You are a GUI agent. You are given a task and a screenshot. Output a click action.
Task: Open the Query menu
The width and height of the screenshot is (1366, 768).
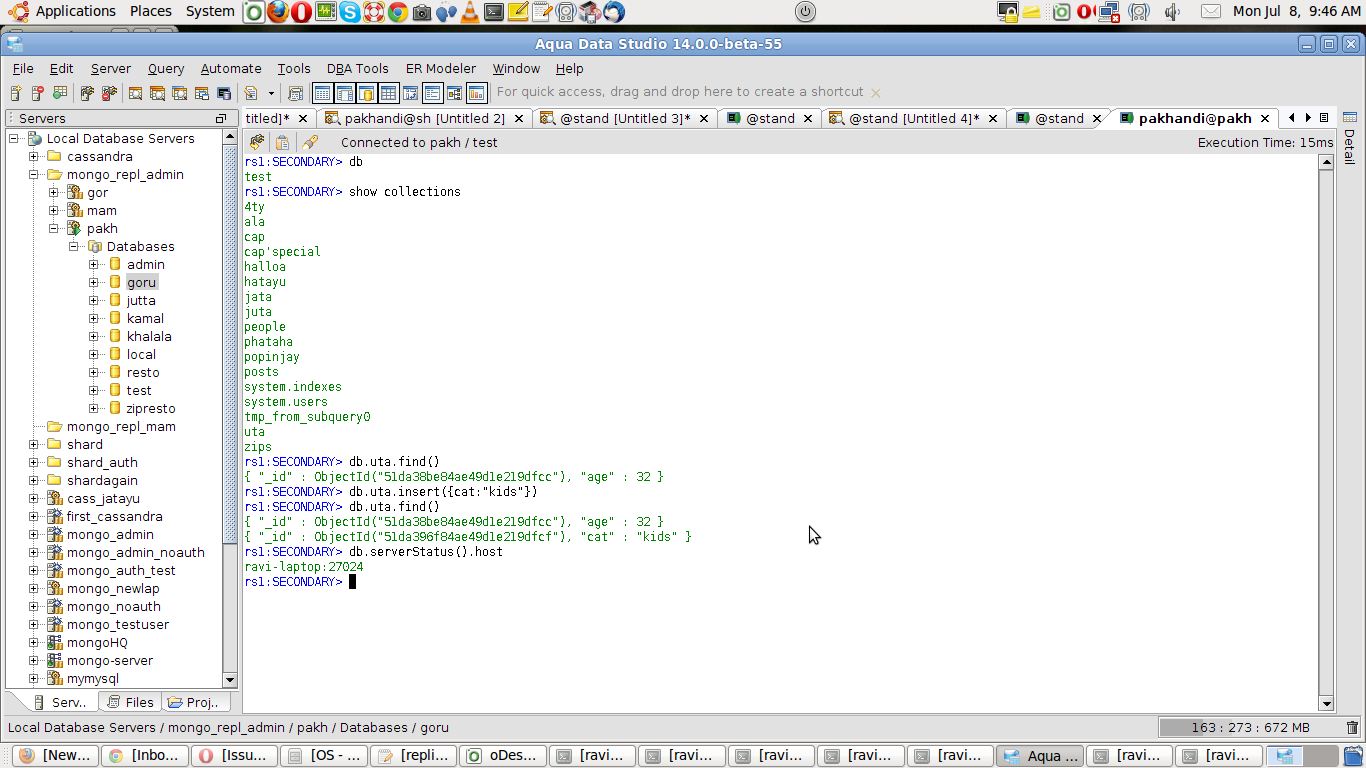click(x=166, y=68)
